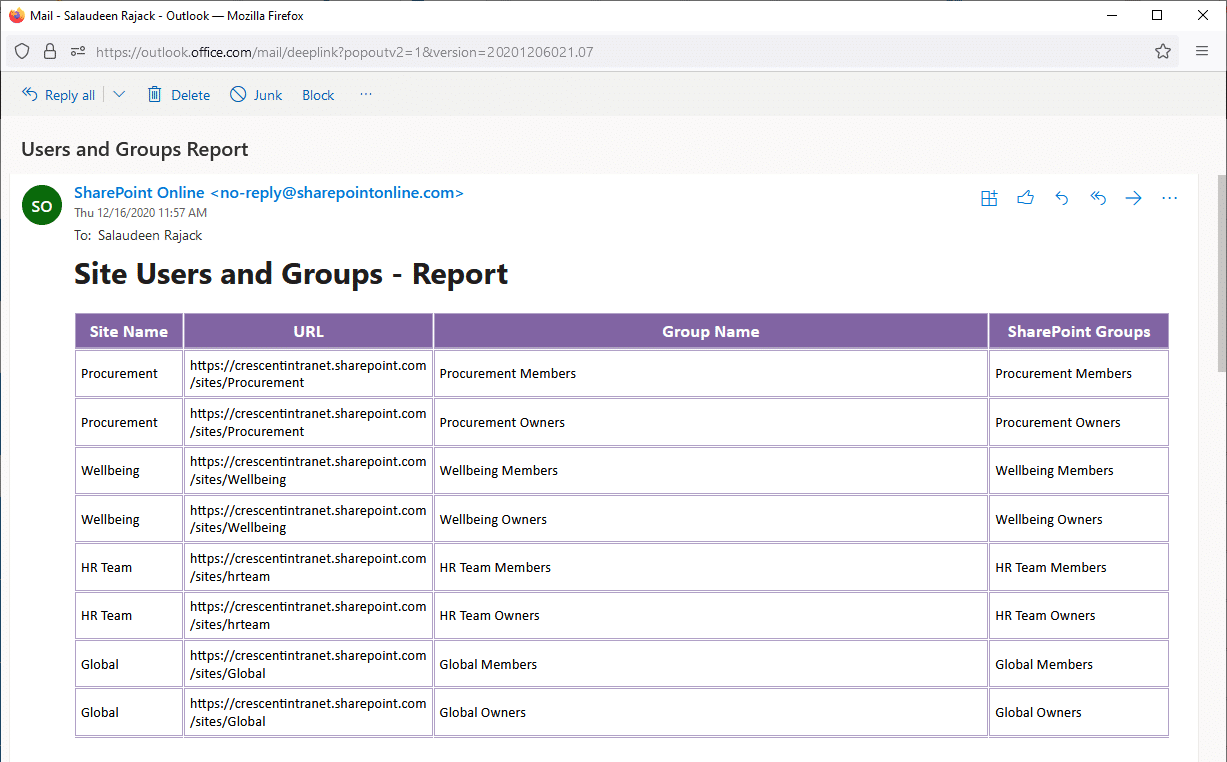Click the Site Name column header

(129, 331)
